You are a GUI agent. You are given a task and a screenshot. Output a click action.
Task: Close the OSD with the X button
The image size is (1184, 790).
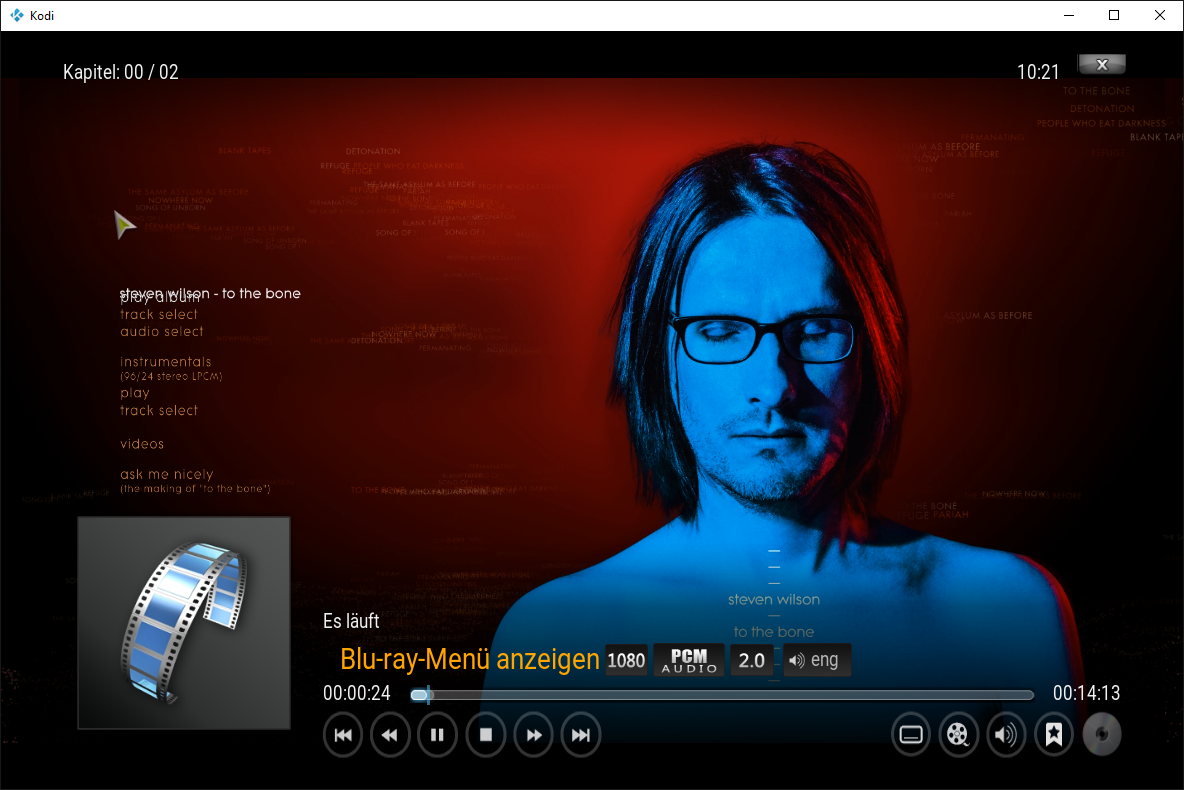(1102, 64)
